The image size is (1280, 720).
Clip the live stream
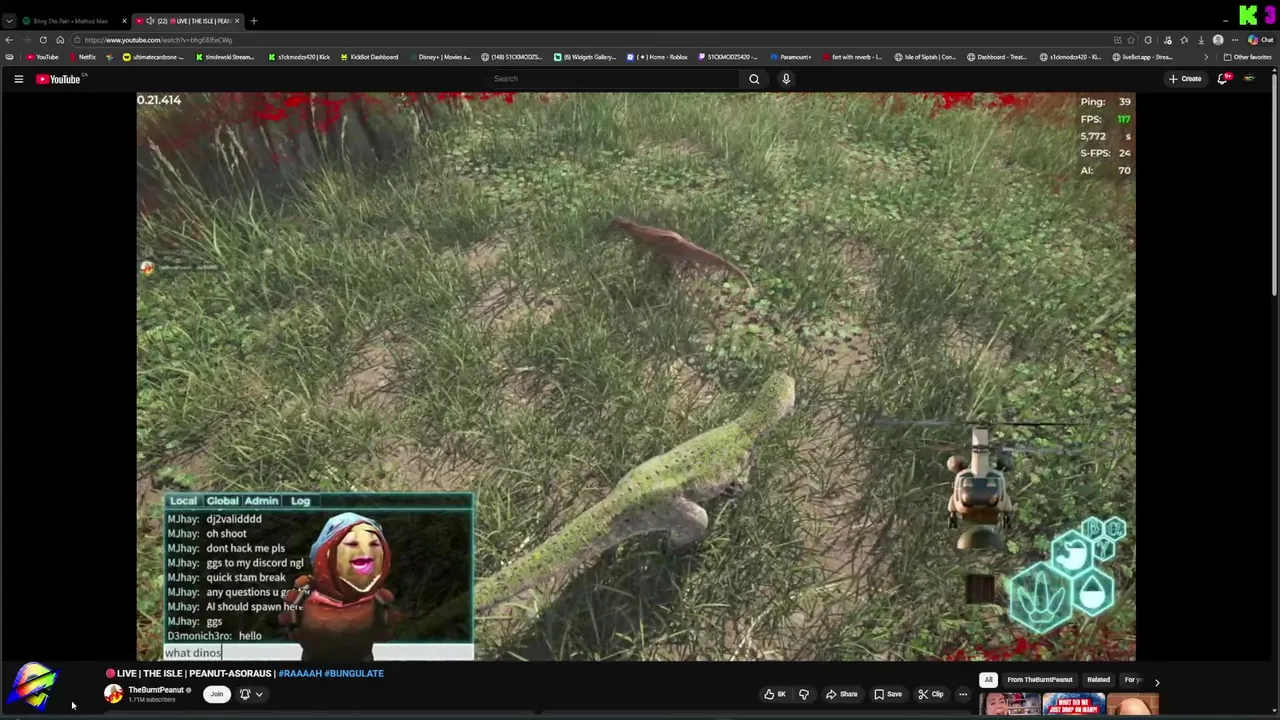point(930,694)
